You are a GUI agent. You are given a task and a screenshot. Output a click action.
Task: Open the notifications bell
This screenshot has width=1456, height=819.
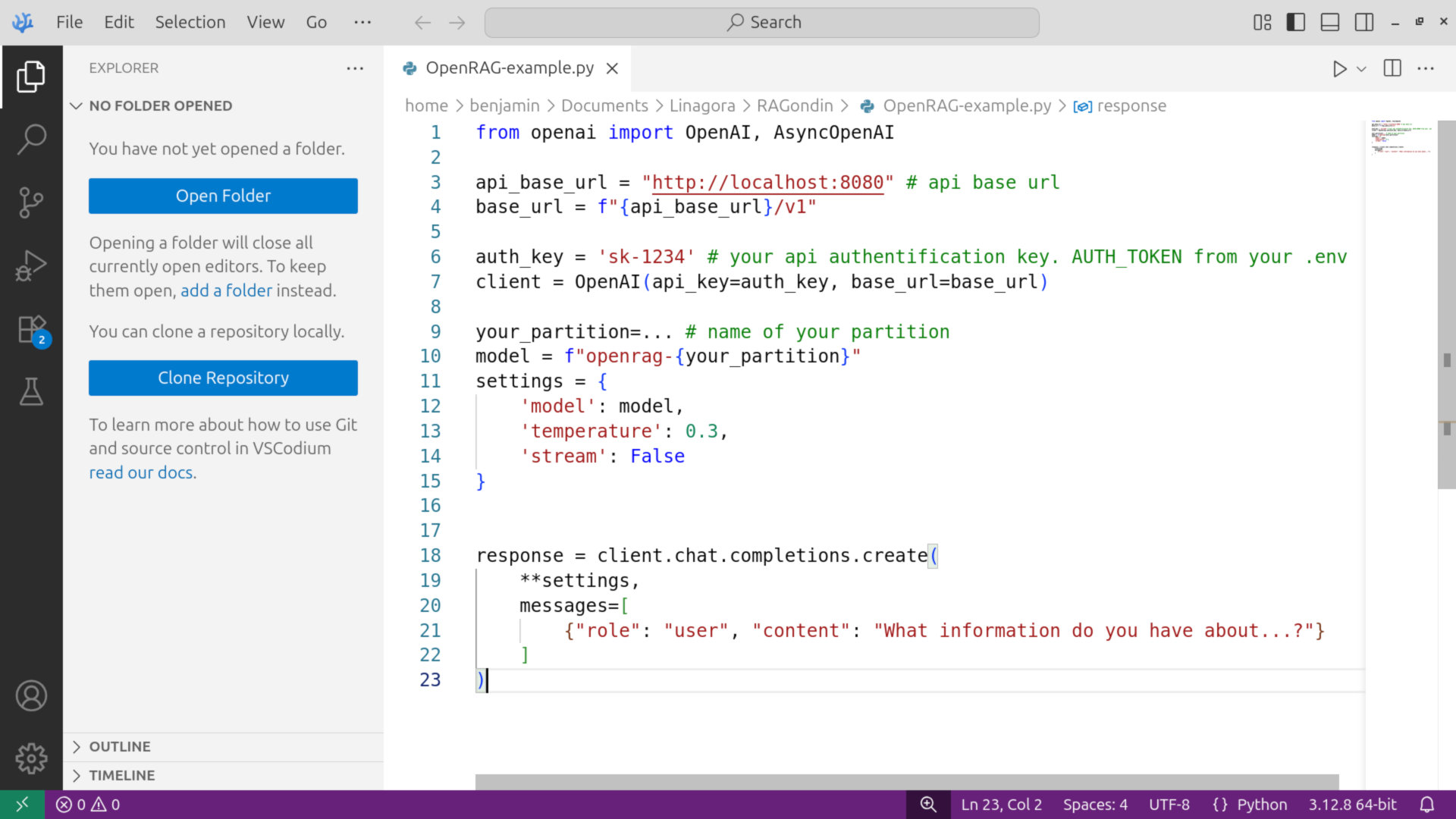tap(1426, 805)
